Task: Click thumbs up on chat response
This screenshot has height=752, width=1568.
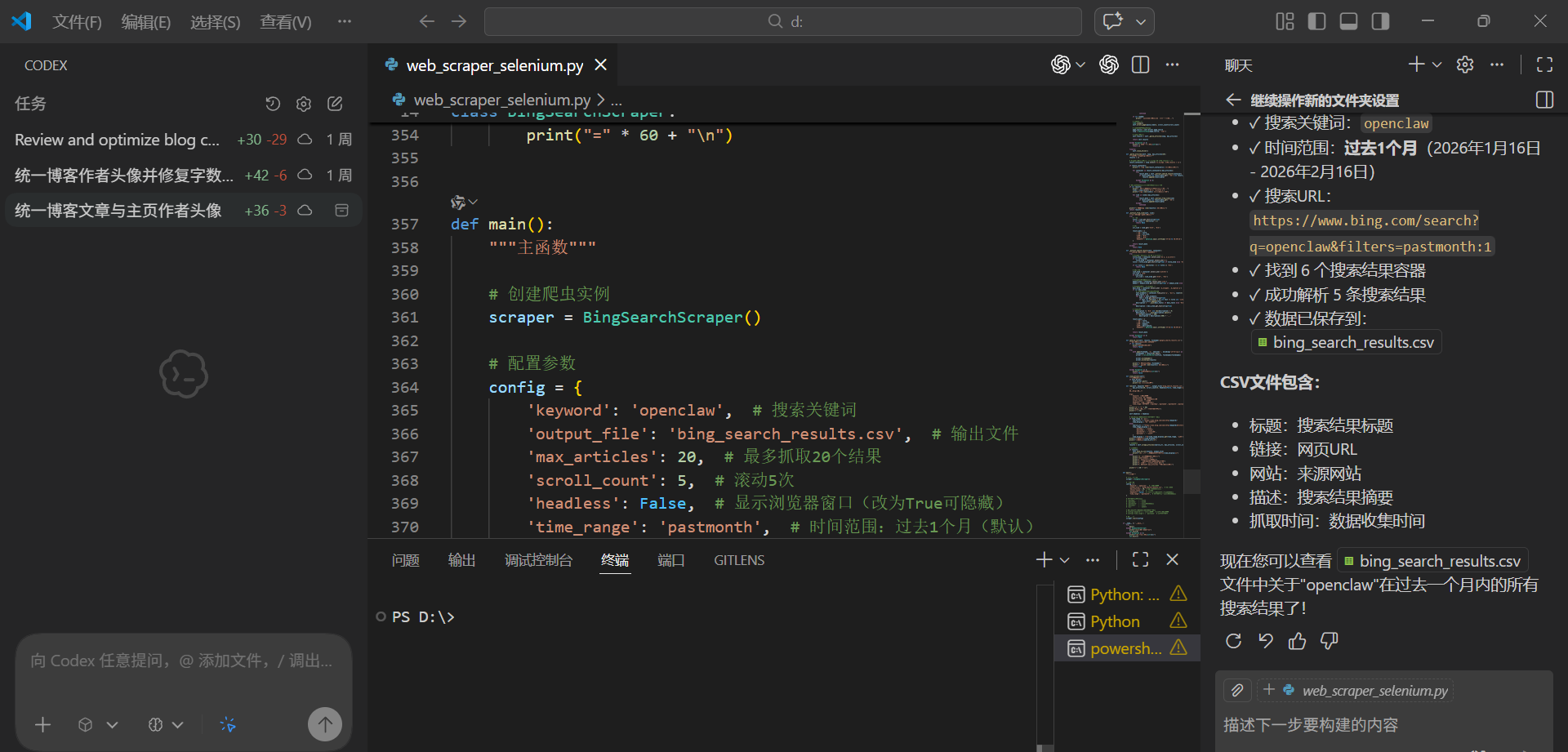Action: coord(1297,641)
